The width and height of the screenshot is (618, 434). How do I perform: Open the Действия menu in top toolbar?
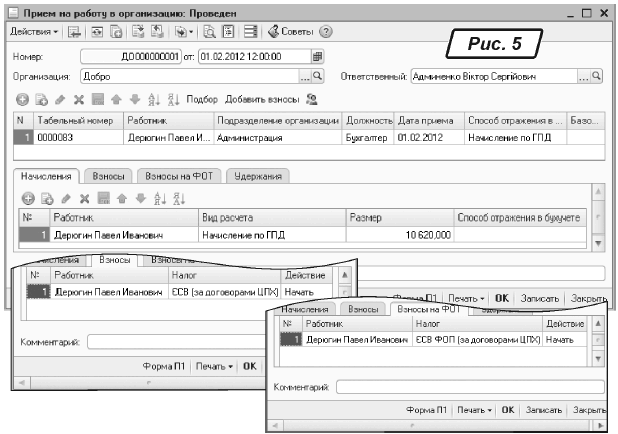(x=35, y=32)
